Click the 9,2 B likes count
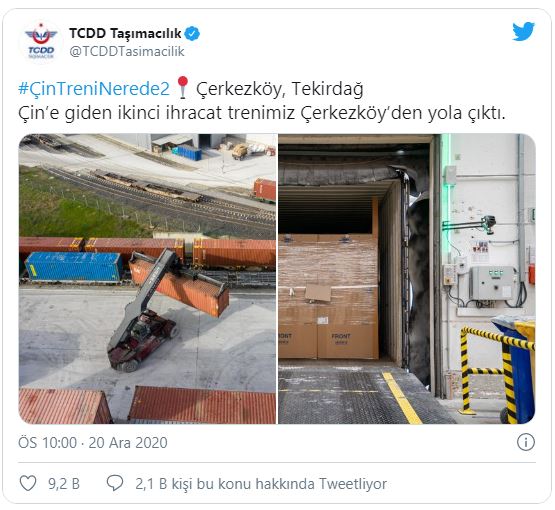The image size is (555, 510). pos(64,484)
